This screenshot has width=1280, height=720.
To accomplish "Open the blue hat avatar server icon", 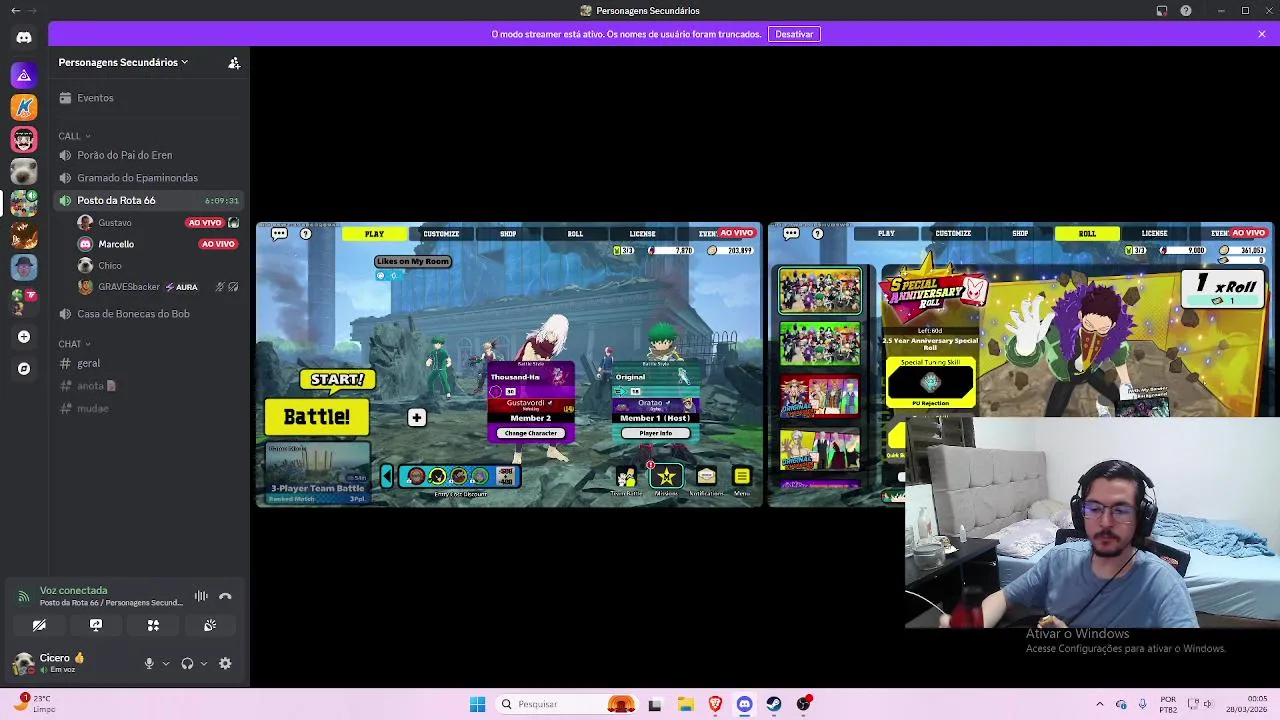I will pyautogui.click(x=24, y=267).
